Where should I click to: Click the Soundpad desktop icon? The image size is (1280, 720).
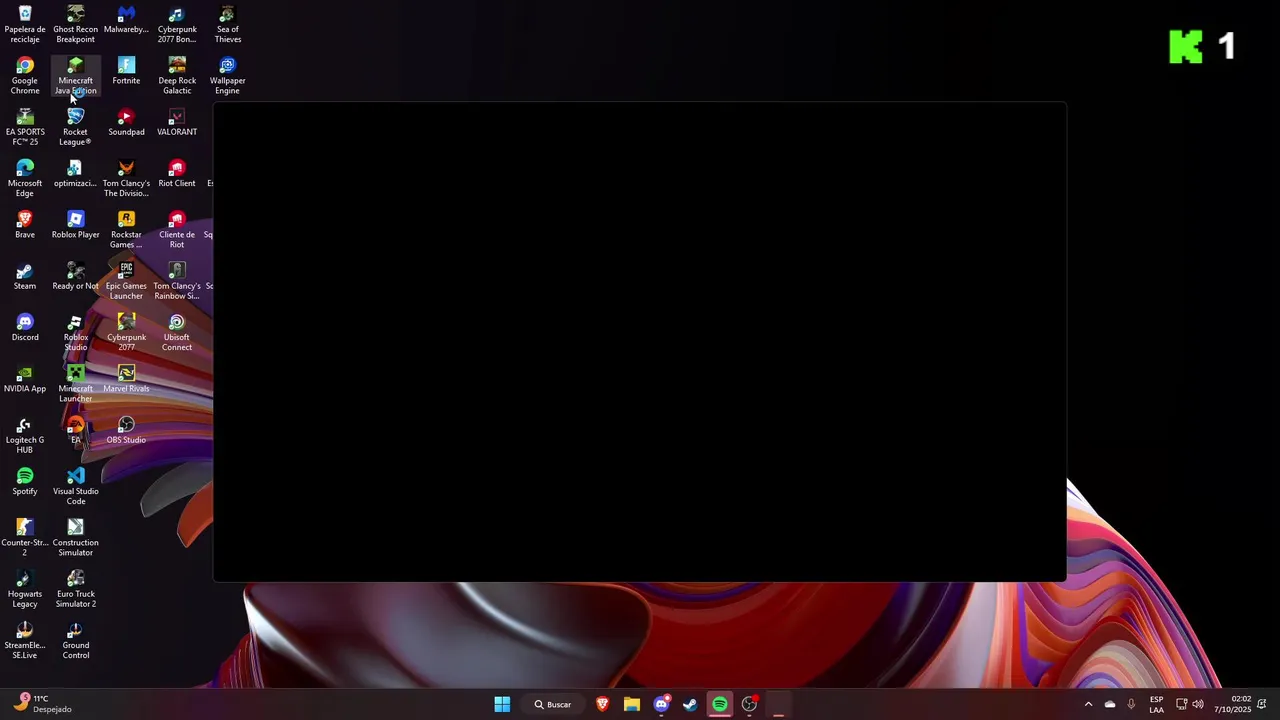pyautogui.click(x=126, y=122)
